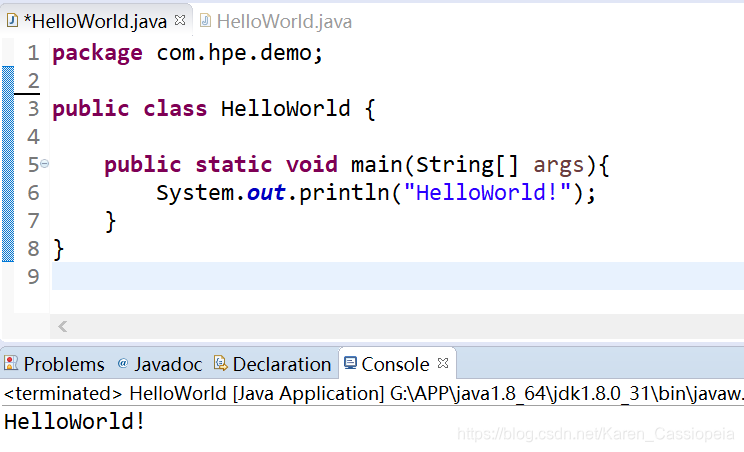This screenshot has height=452, width=744.
Task: Click the HelloWorld! console output line
Action: coord(74,421)
